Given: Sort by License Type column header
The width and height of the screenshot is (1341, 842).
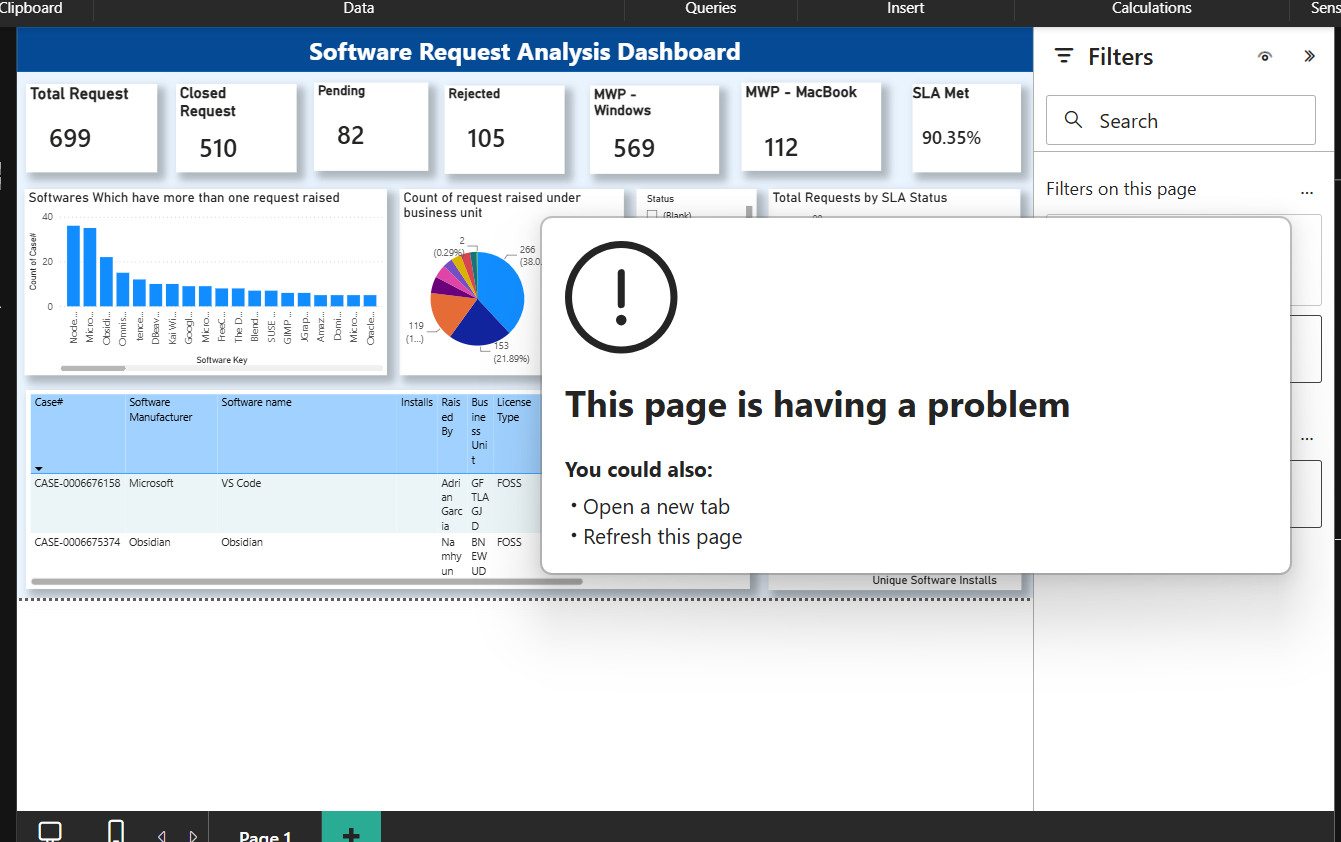Looking at the screenshot, I should [x=517, y=432].
